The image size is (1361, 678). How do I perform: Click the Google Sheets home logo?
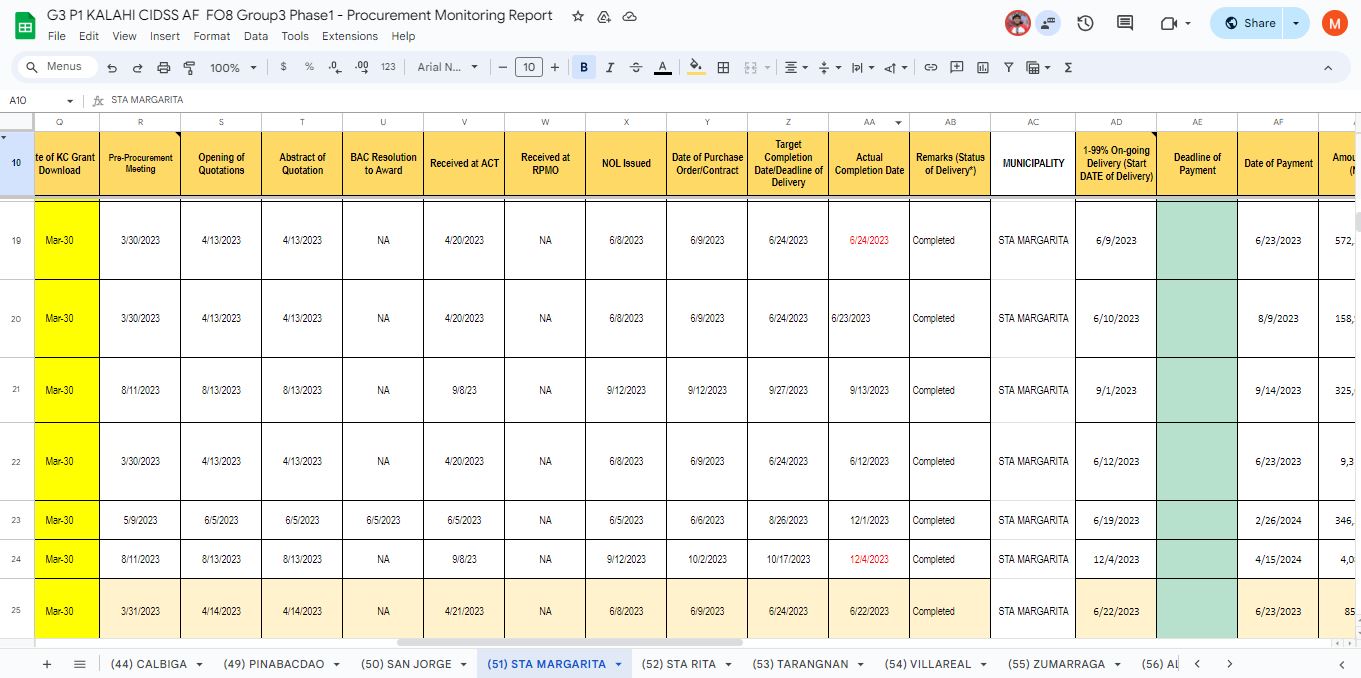(25, 24)
